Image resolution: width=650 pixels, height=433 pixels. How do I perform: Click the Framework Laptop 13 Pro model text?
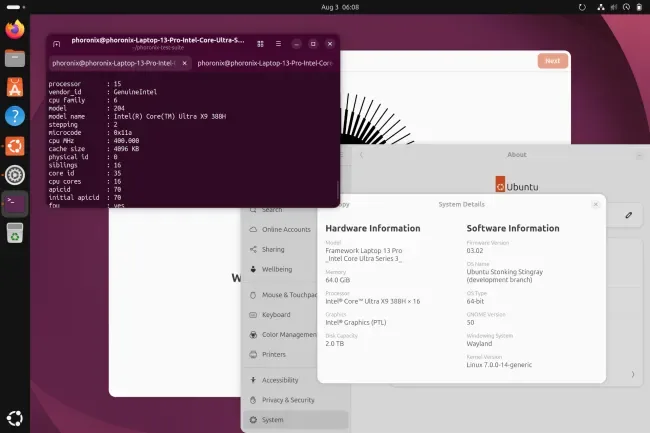click(364, 254)
